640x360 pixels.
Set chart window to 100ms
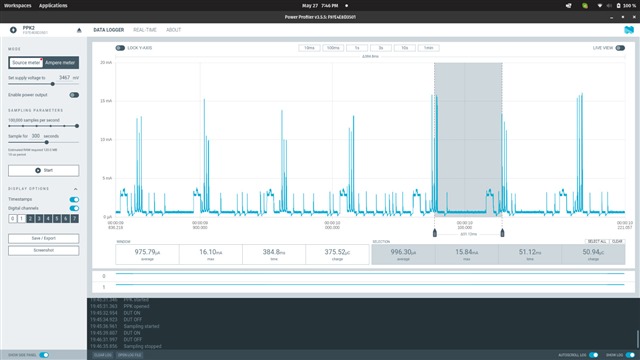[333, 48]
